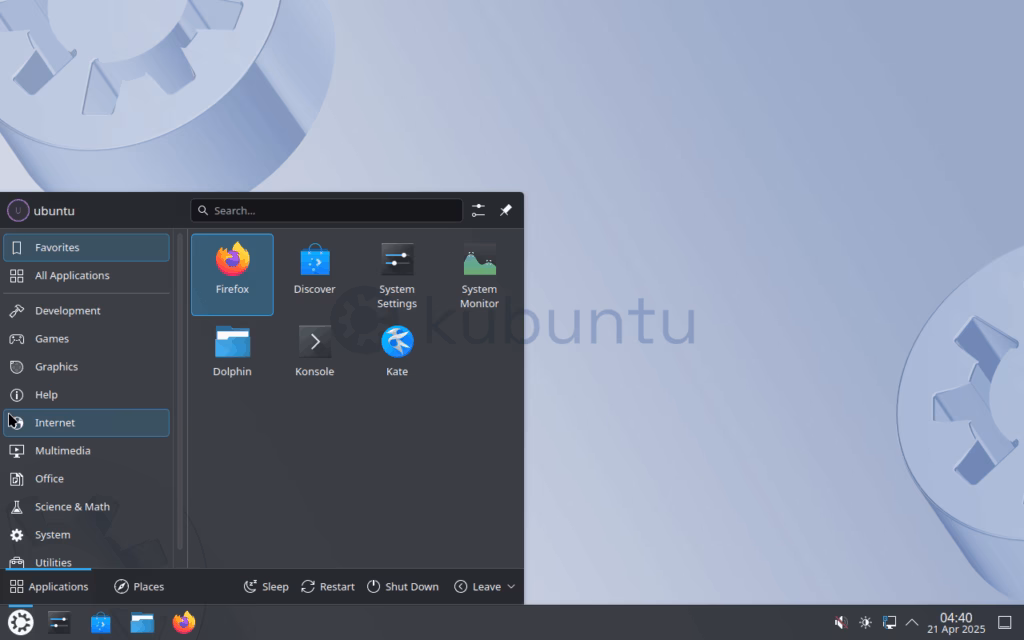The width and height of the screenshot is (1024, 640).
Task: Open the Science & Math category
Action: point(86,507)
